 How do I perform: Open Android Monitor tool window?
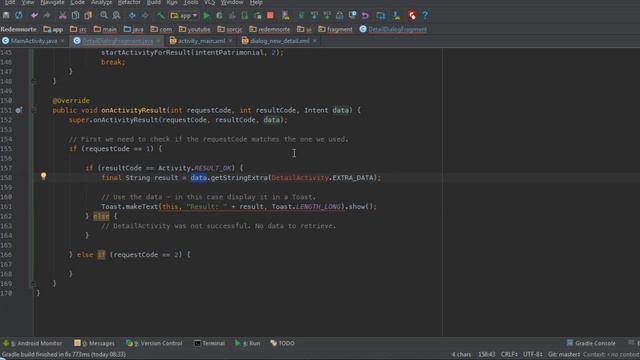tap(33, 343)
